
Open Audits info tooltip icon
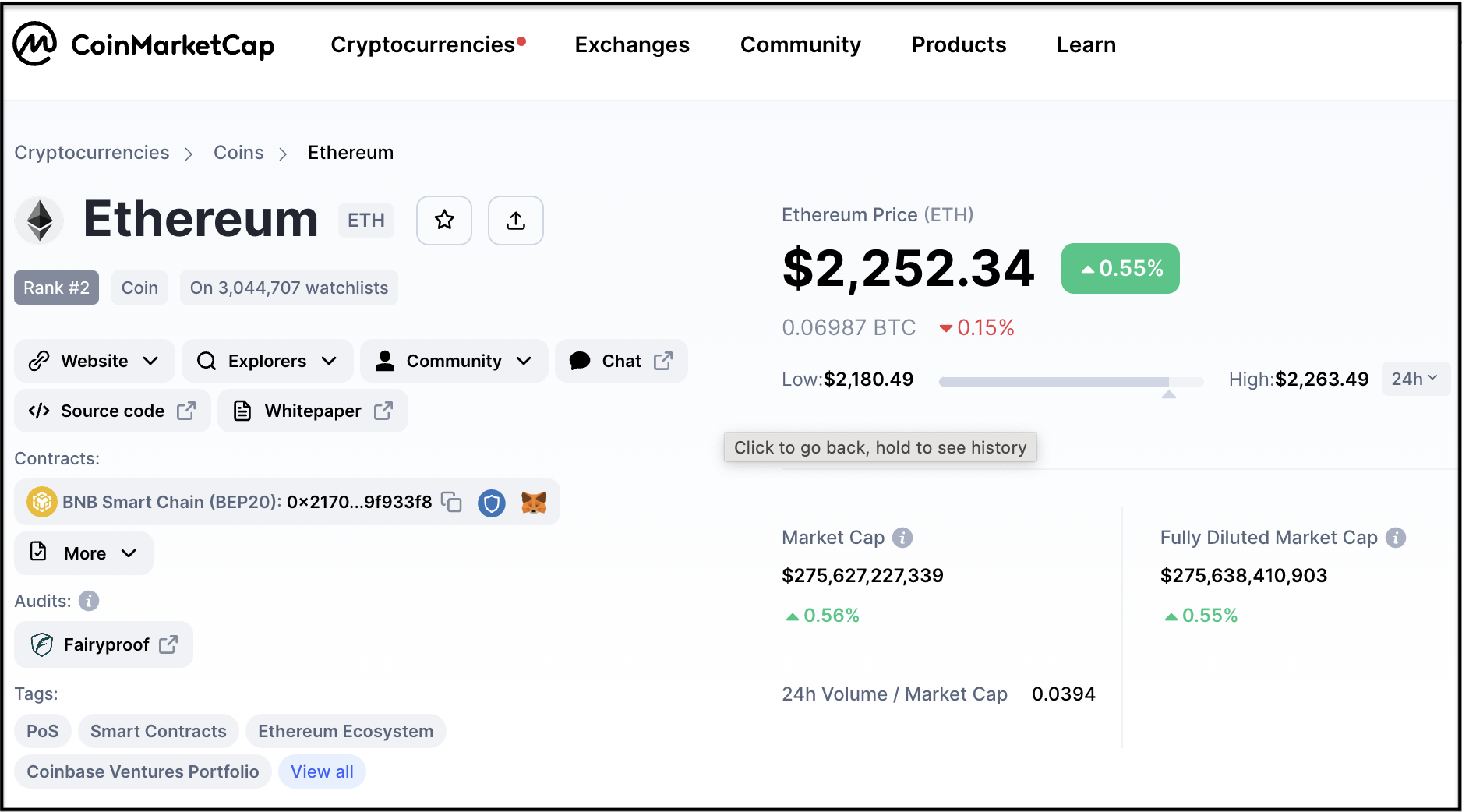point(90,601)
